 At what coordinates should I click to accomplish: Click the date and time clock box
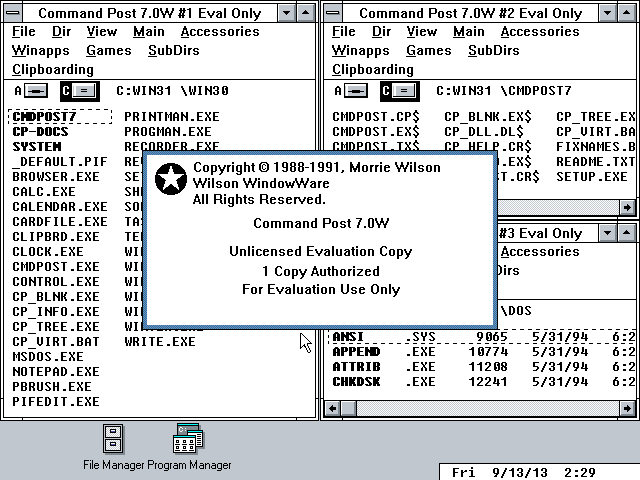540,472
